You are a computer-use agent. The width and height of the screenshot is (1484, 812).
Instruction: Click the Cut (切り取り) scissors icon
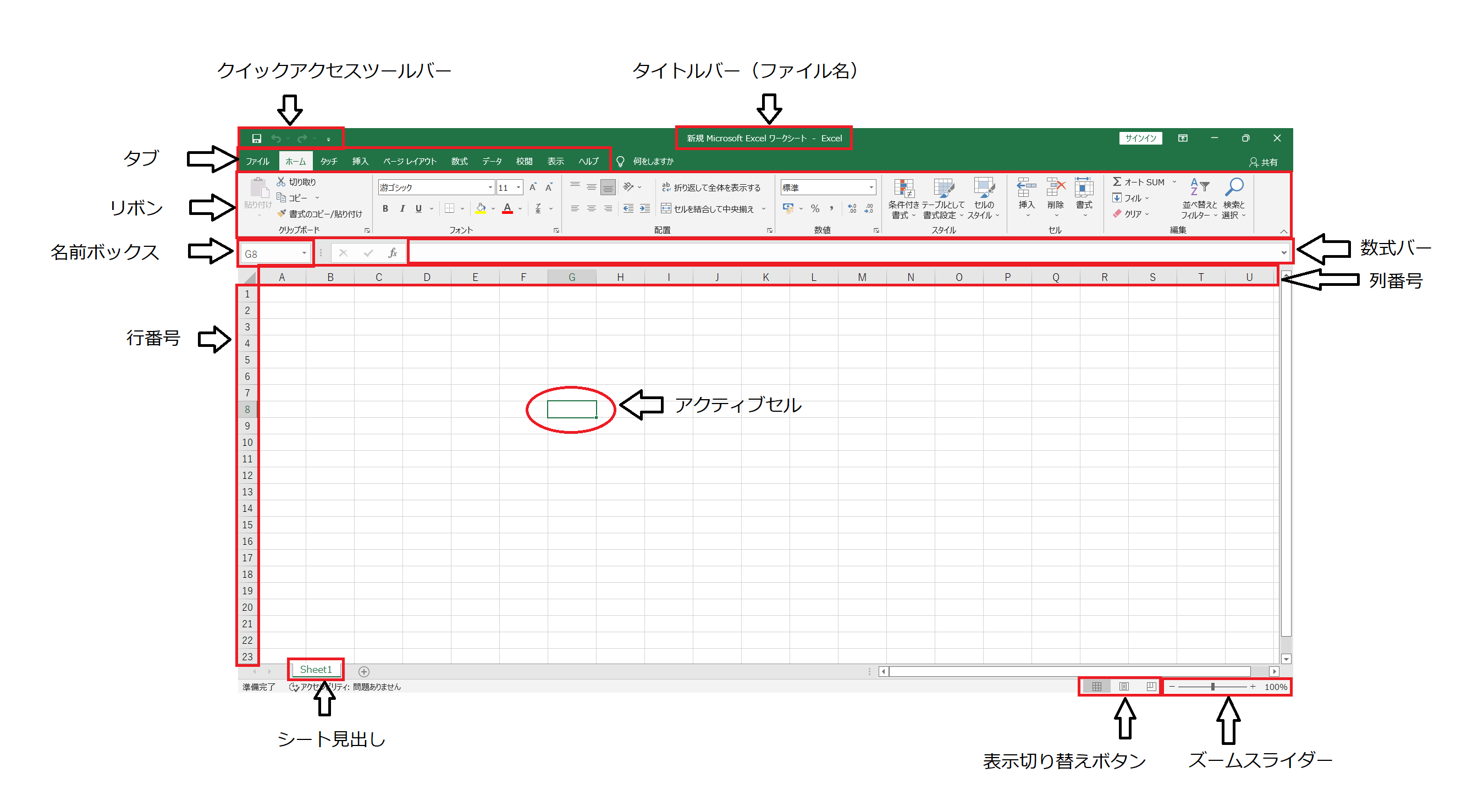(281, 181)
